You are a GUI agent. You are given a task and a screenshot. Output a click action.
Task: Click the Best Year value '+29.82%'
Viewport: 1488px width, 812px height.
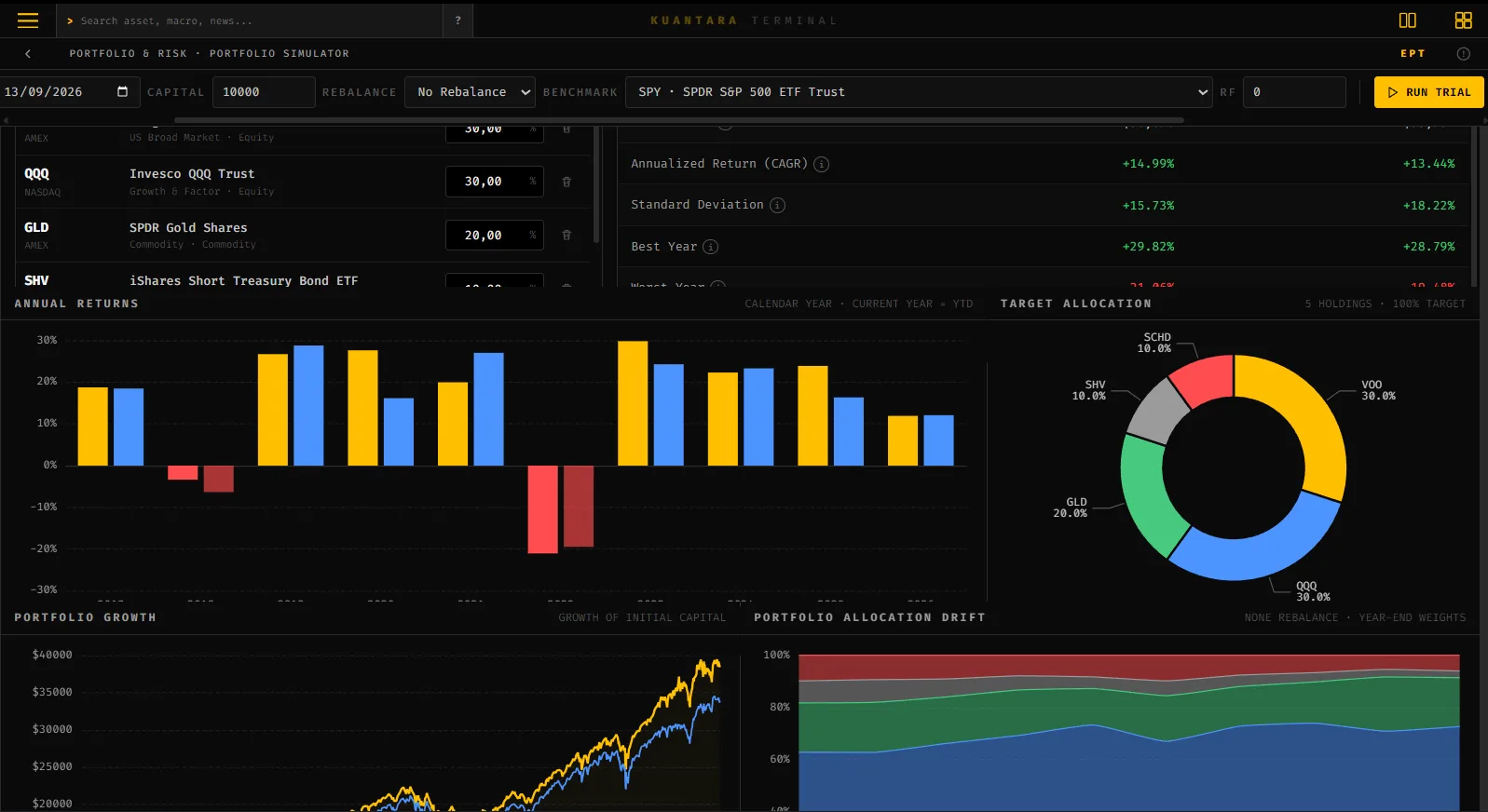[1148, 247]
